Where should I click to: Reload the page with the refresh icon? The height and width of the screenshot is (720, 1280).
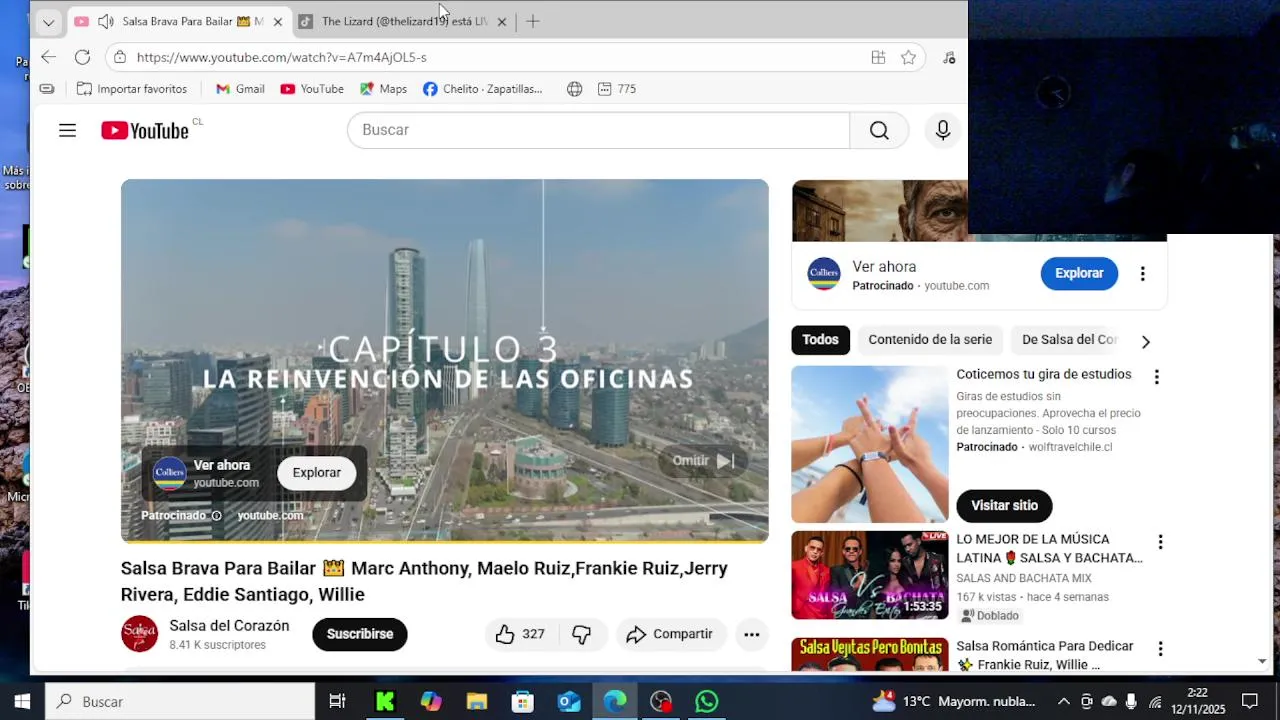(x=82, y=57)
